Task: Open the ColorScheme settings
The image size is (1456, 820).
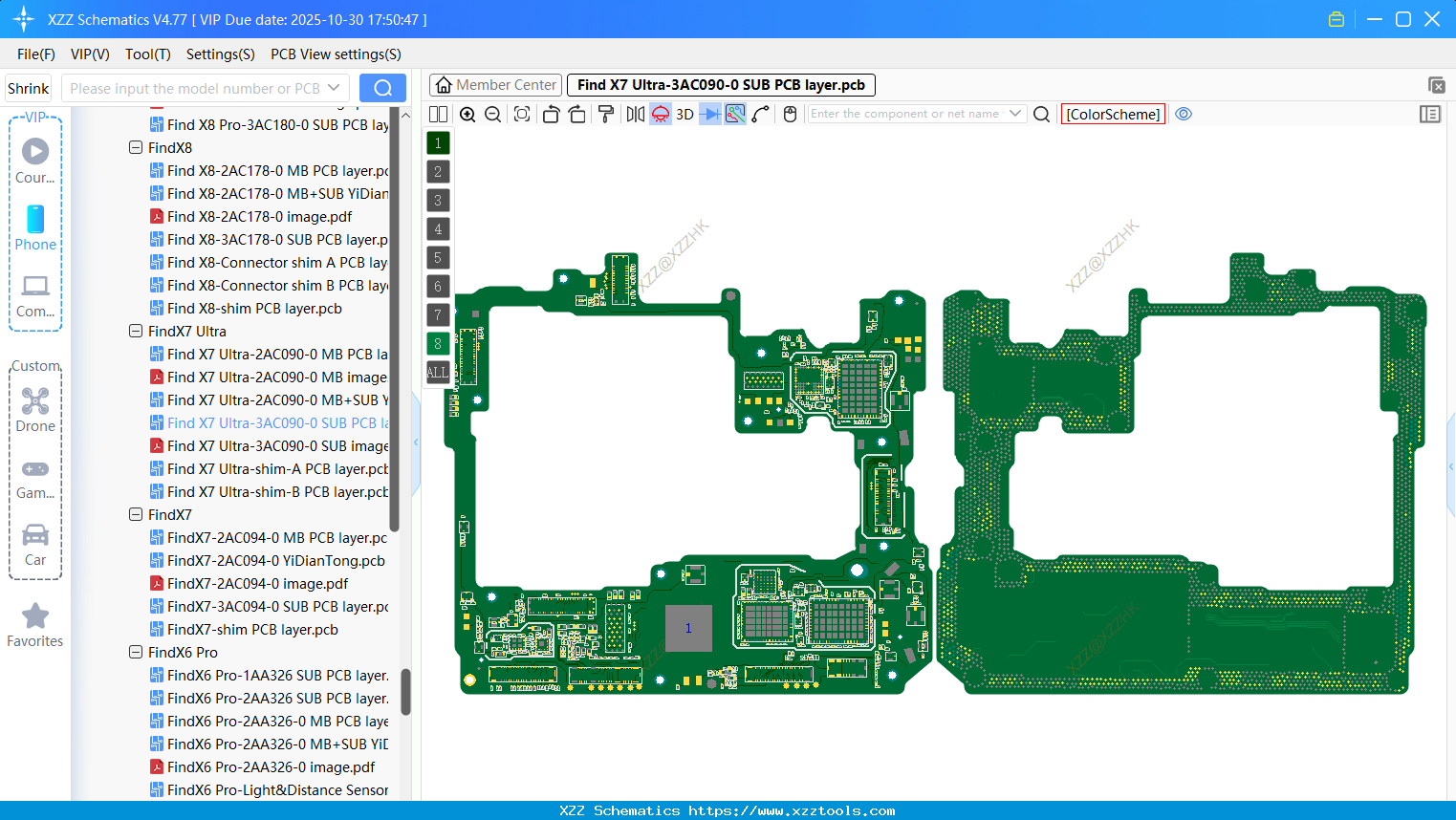Action: [x=1113, y=114]
